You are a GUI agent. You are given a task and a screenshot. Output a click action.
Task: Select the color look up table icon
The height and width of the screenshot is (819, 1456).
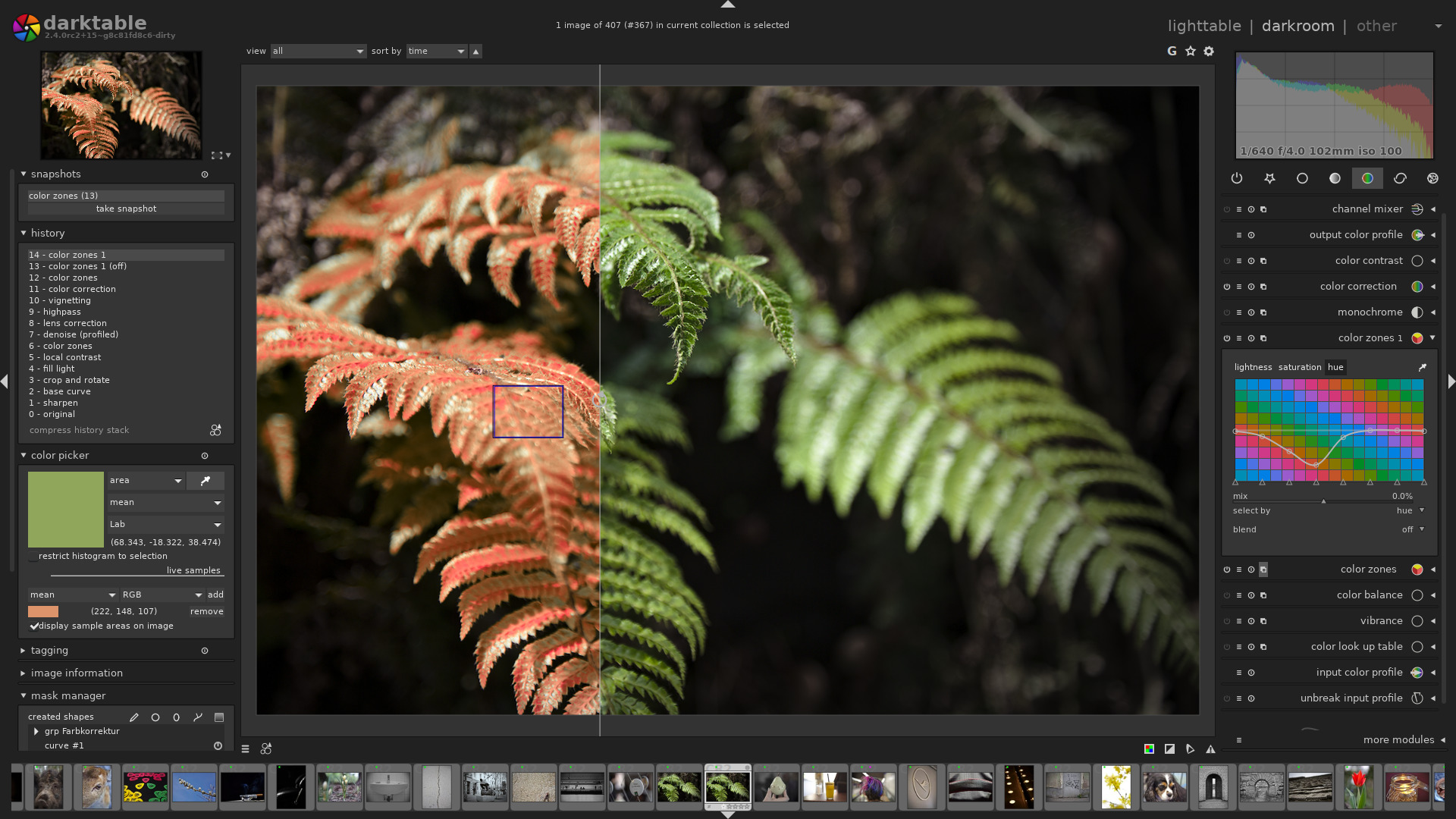coord(1416,647)
